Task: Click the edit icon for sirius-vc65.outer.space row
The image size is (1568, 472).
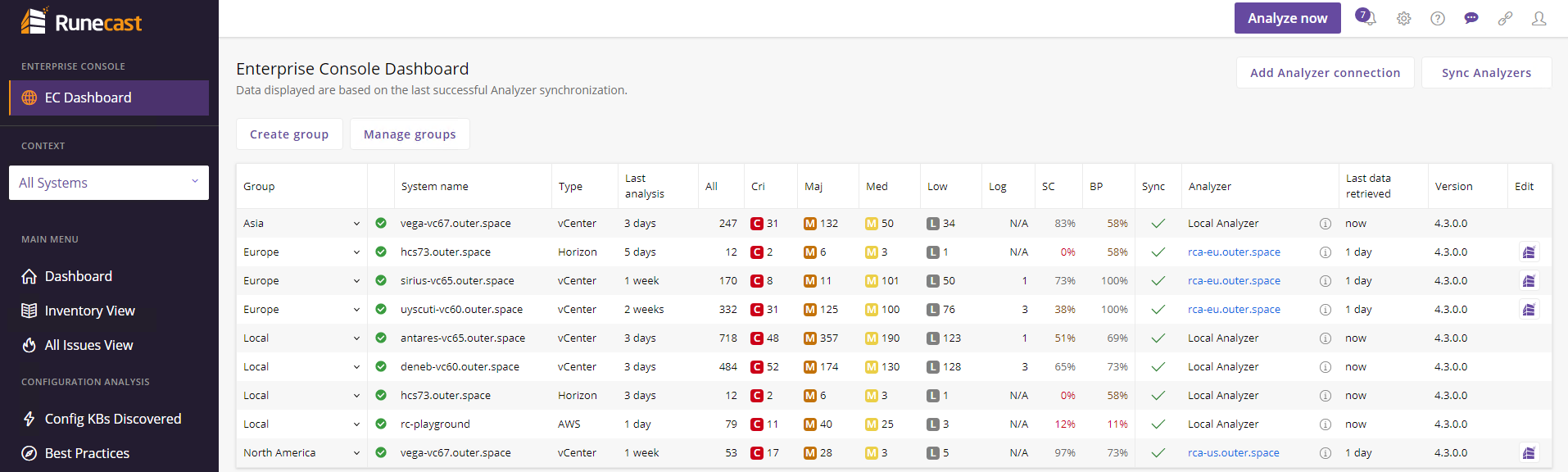Action: (x=1529, y=281)
